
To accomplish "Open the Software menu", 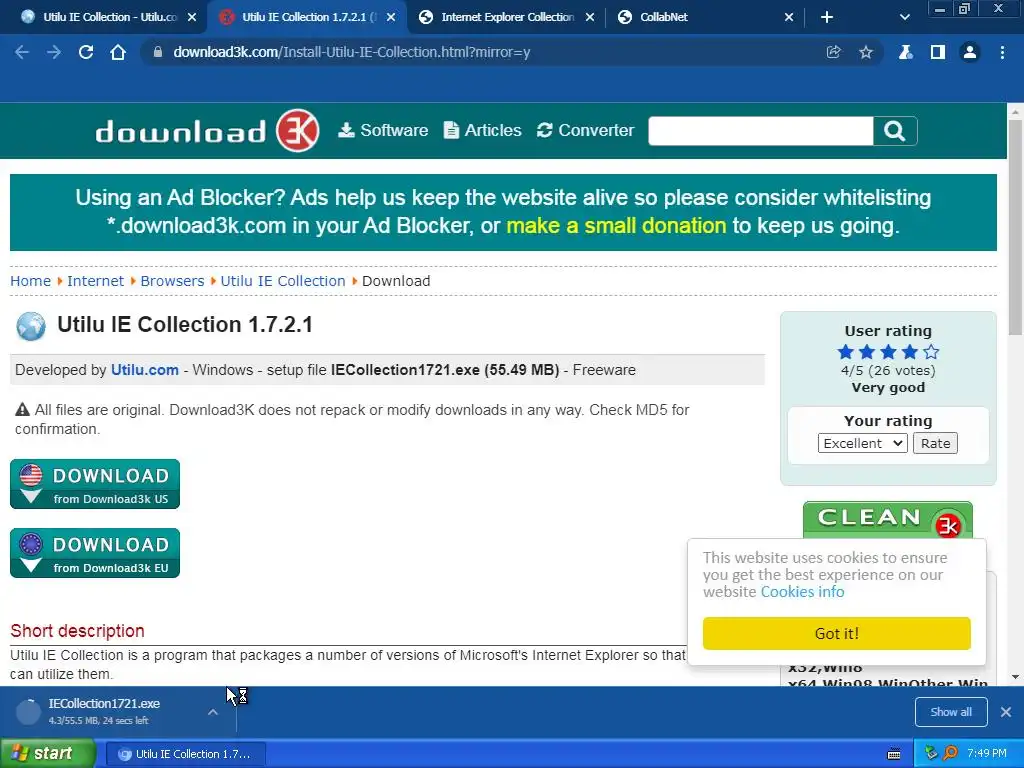I will (x=383, y=131).
